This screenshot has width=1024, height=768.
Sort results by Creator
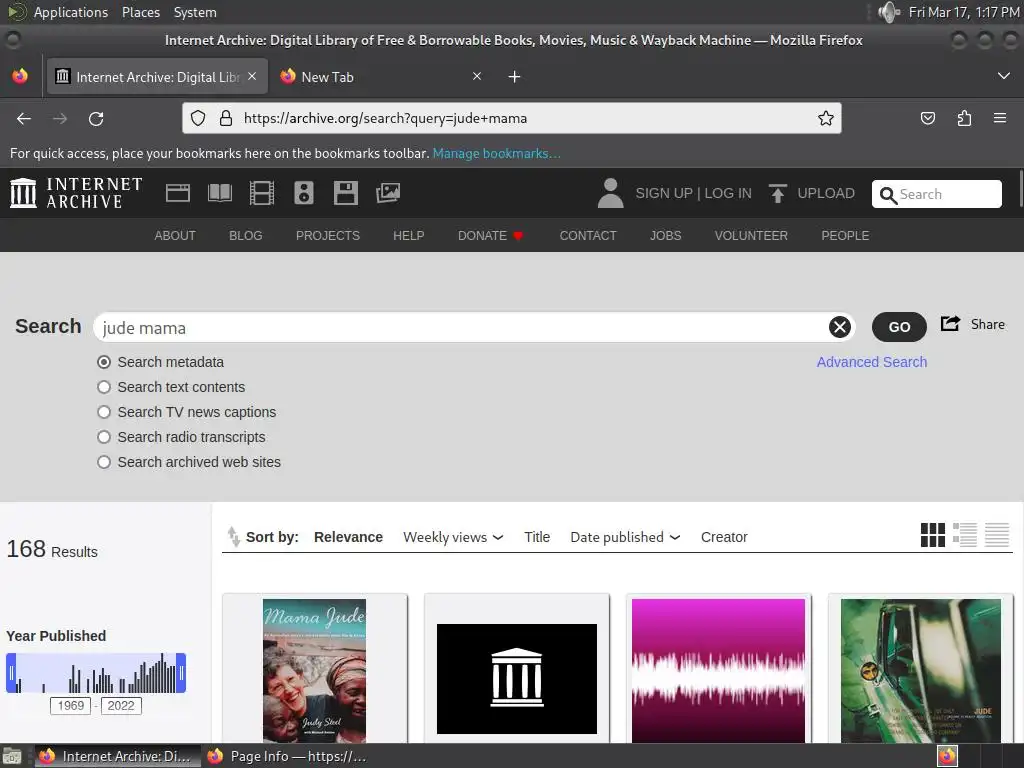(x=724, y=537)
